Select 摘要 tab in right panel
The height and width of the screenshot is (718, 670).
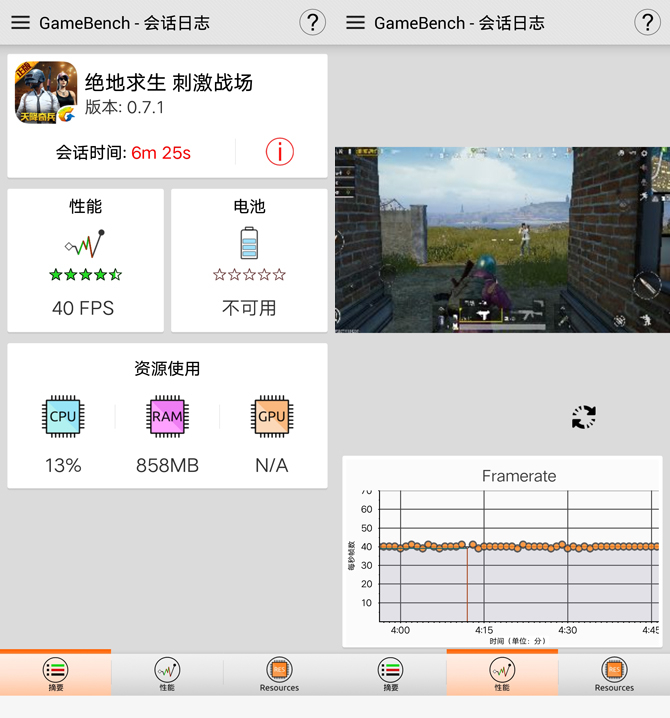pos(390,674)
